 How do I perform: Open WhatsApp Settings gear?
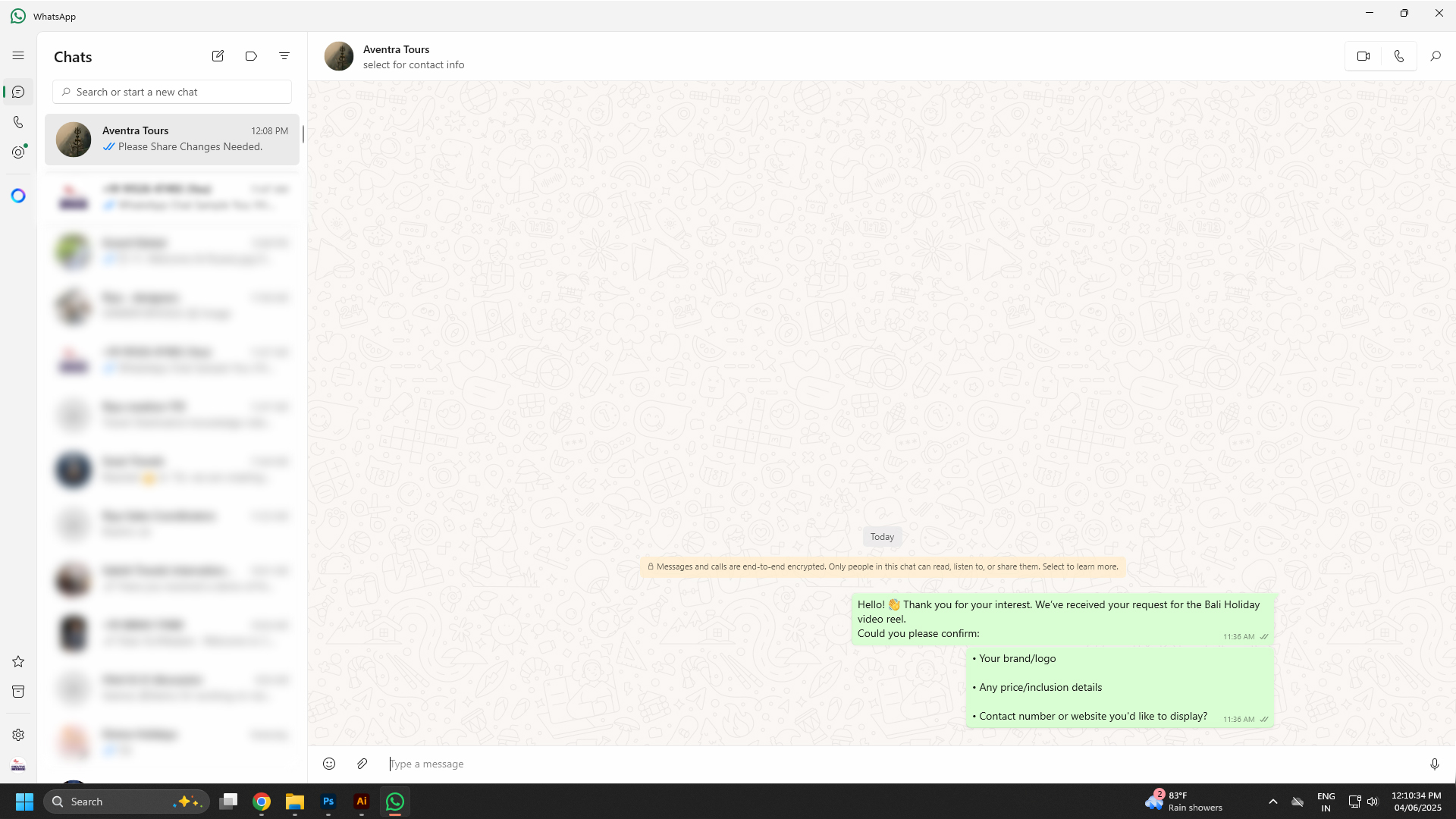coord(18,735)
